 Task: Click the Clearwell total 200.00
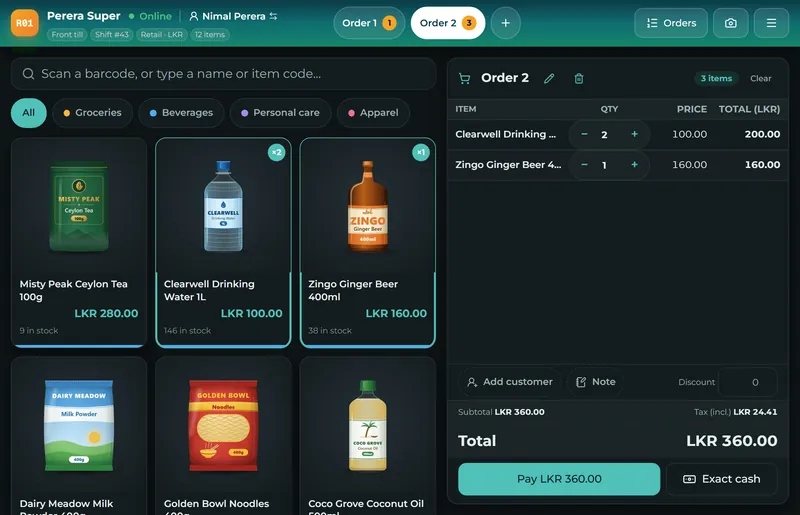click(762, 134)
